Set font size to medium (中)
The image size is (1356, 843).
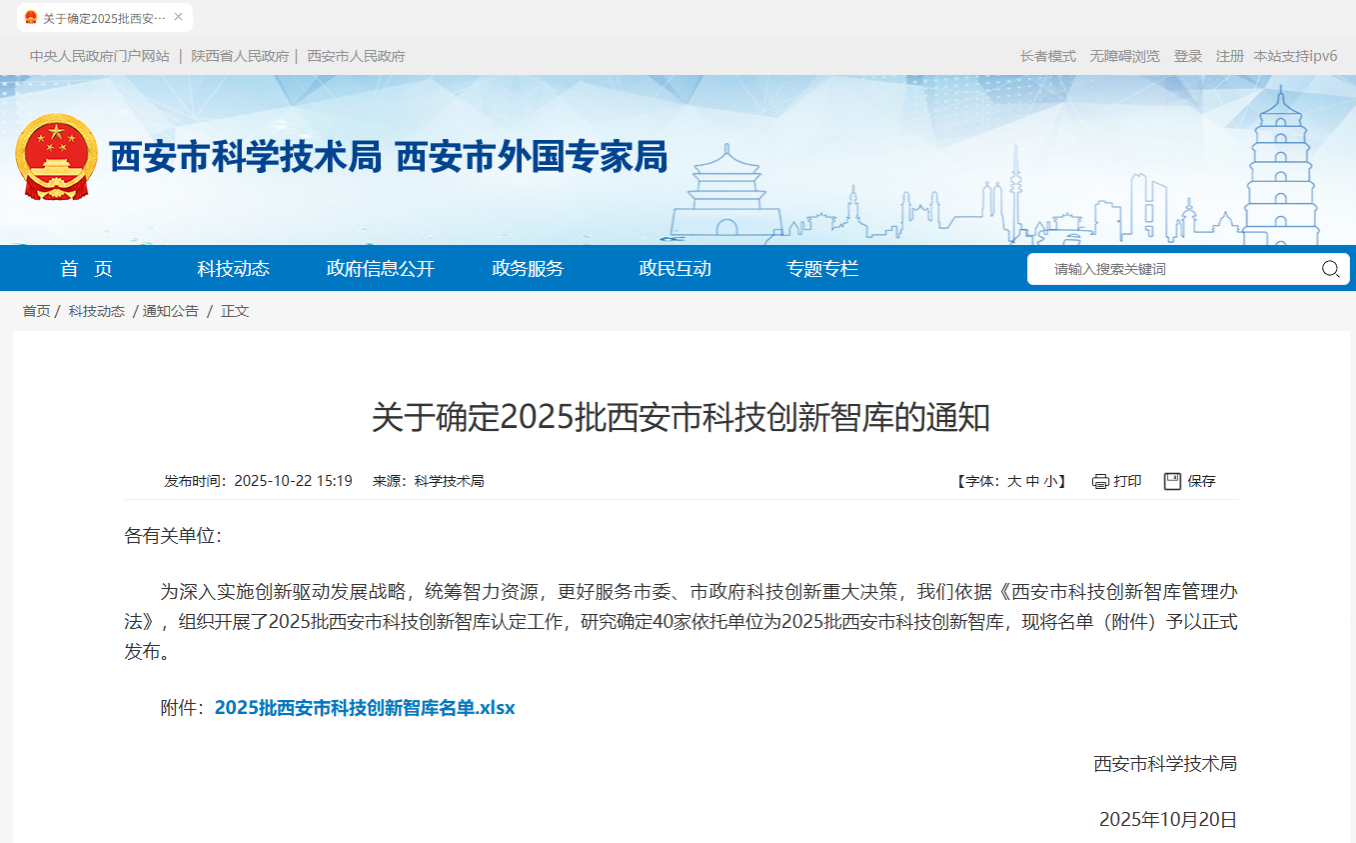(x=1032, y=481)
